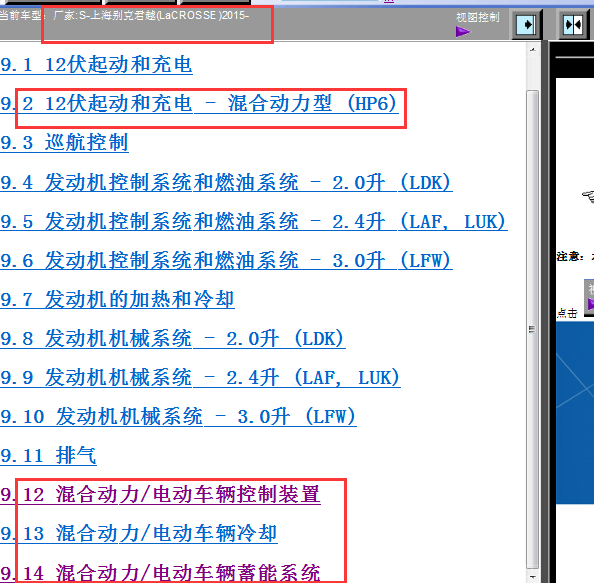
Task: Open 9.10 发动机机械系统 3.0升 (LFW)
Action: click(178, 416)
